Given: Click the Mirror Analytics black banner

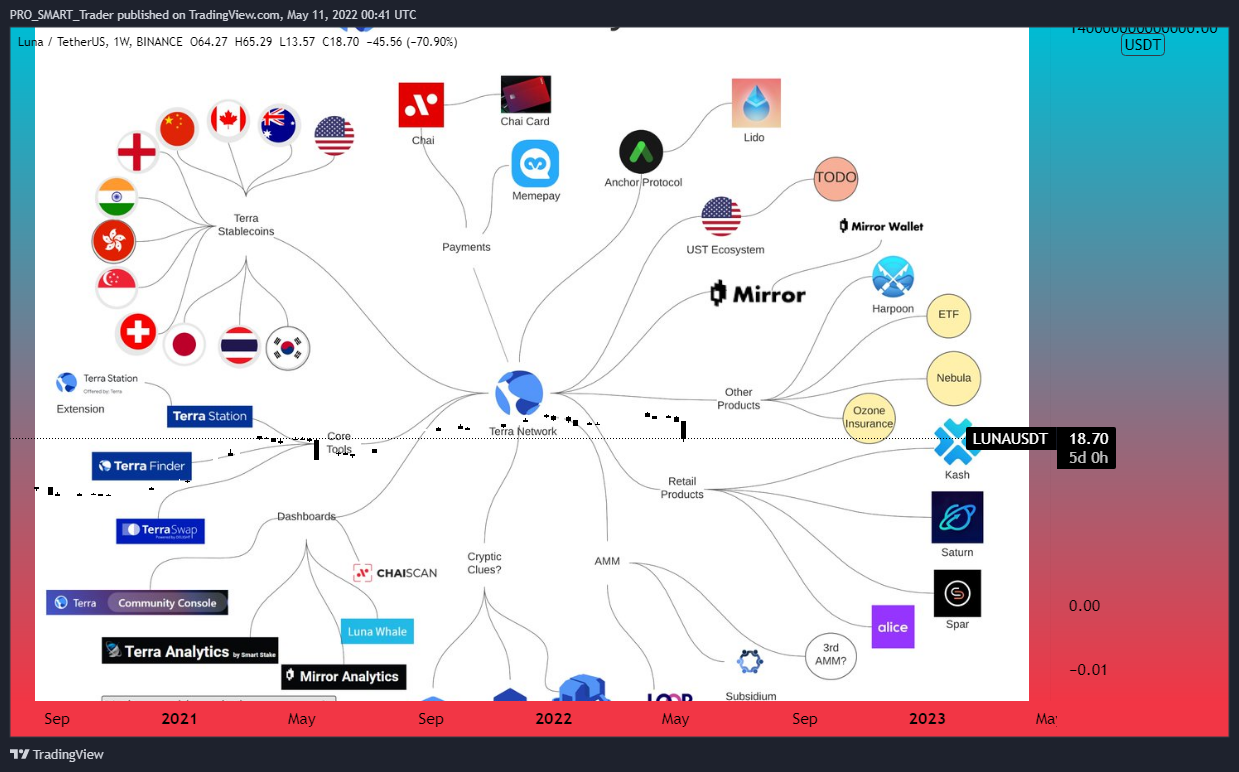Looking at the screenshot, I should pos(344,677).
